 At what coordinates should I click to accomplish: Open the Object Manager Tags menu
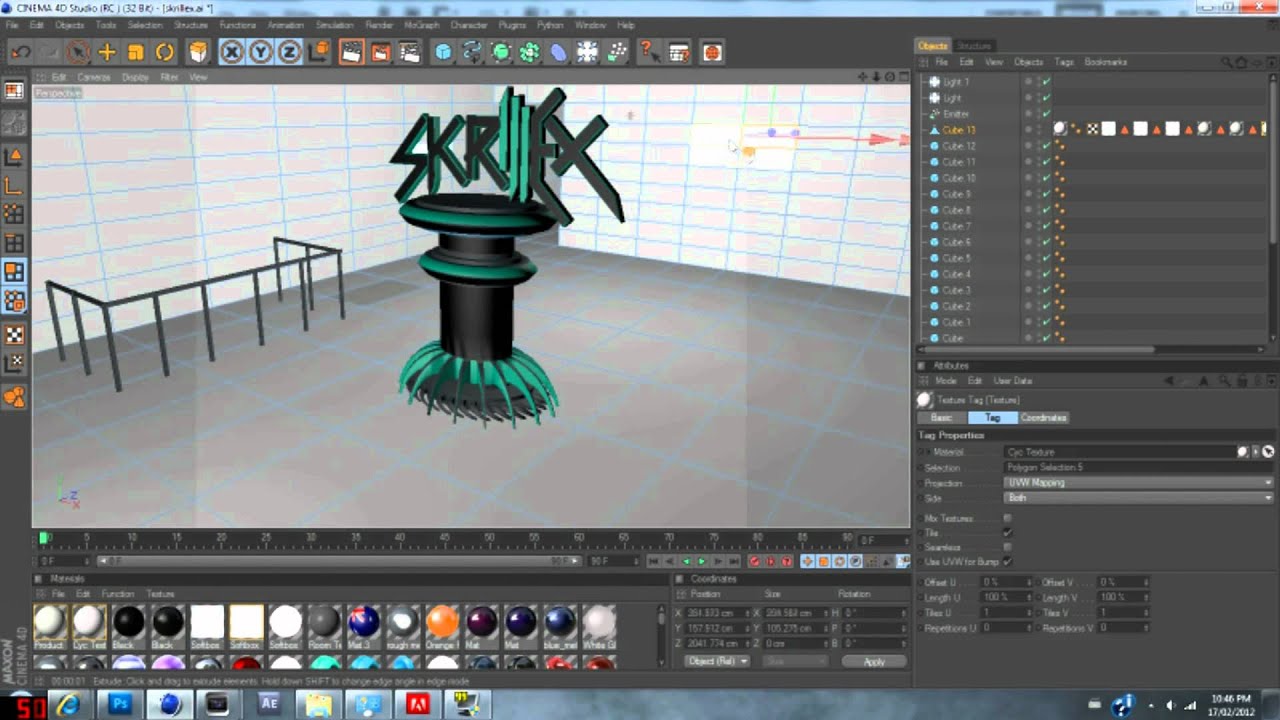tap(1064, 62)
